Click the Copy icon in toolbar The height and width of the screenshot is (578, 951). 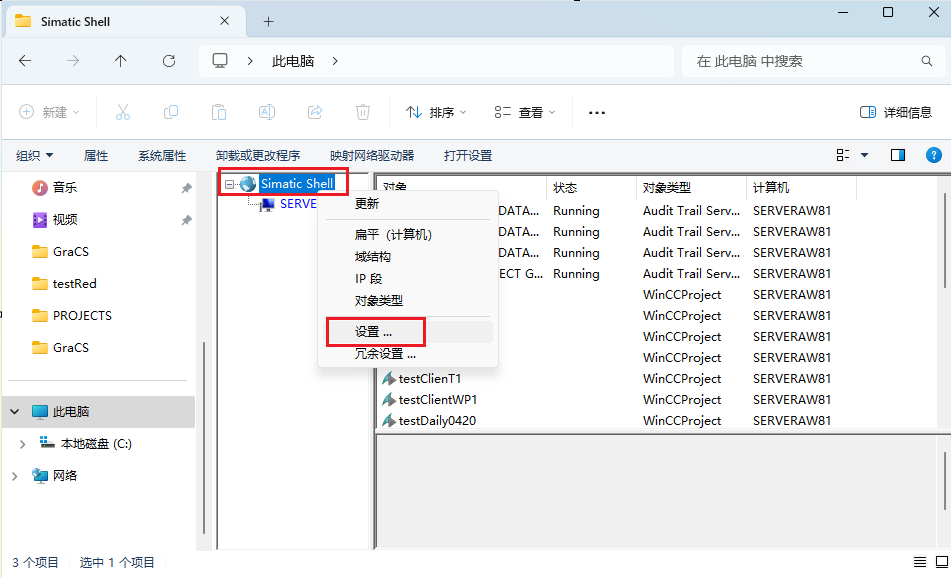coord(171,112)
